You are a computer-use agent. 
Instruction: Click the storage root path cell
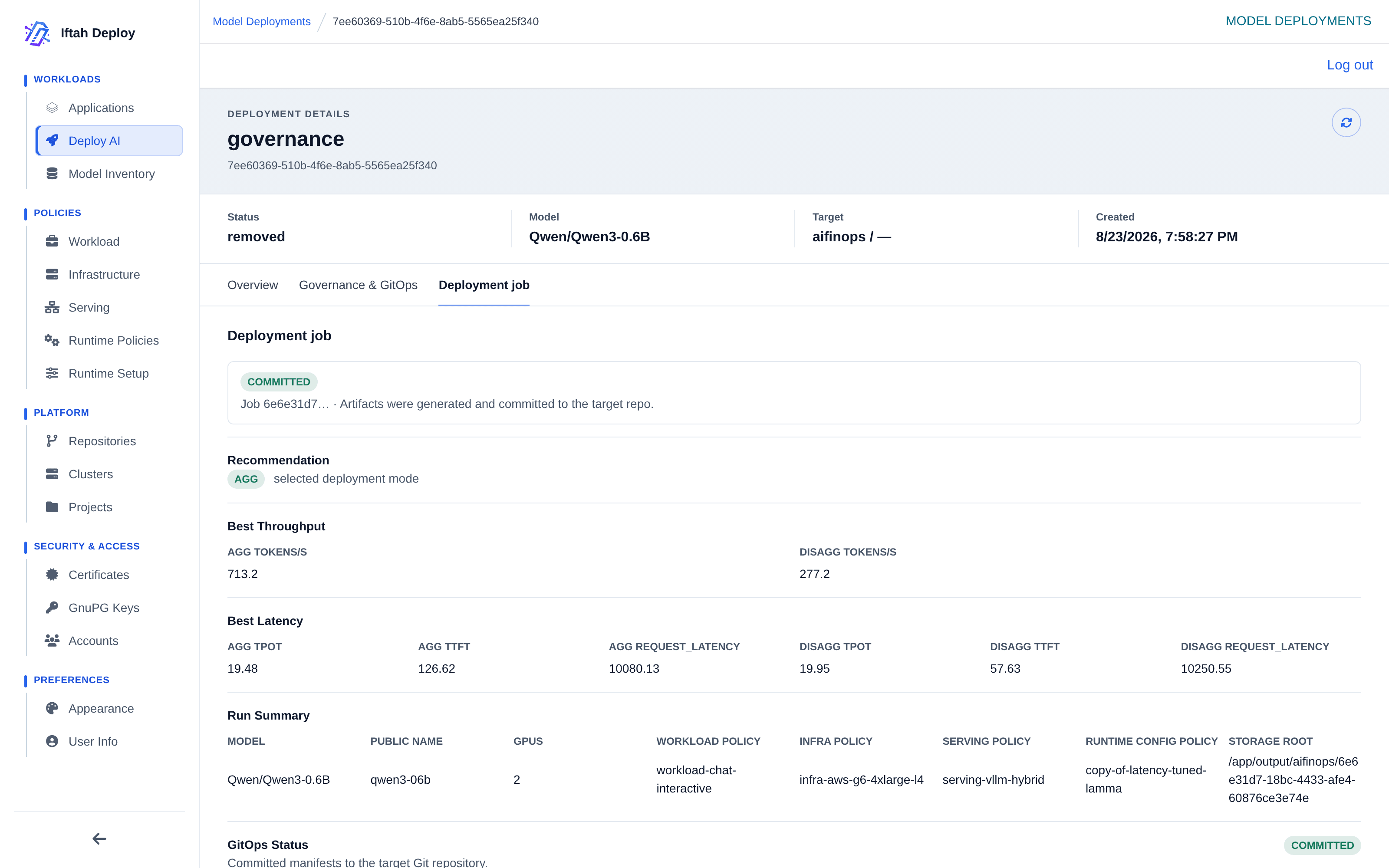pos(1293,779)
